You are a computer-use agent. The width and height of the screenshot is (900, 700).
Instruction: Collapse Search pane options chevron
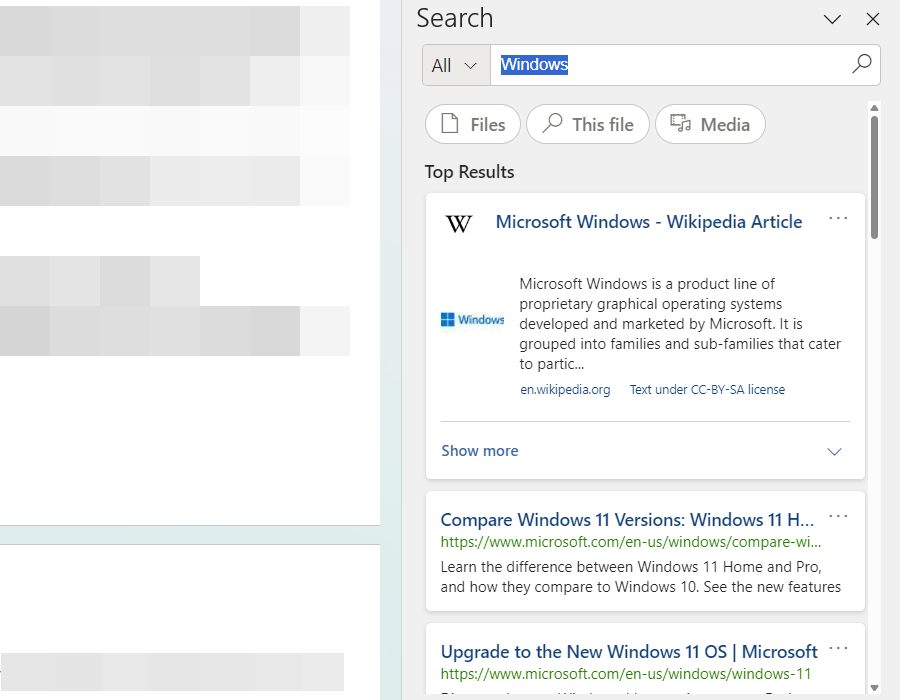[x=832, y=20]
